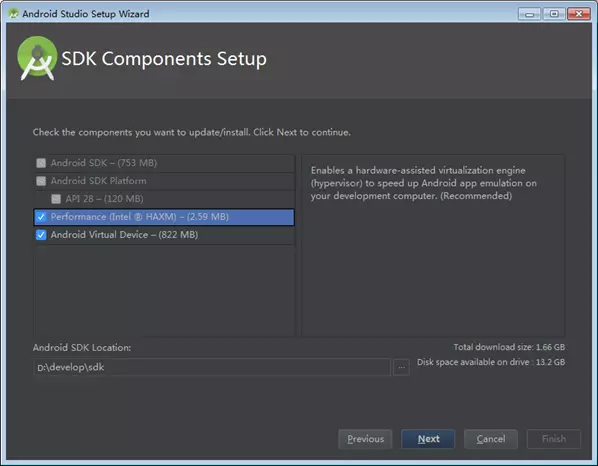598x466 pixels.
Task: Select Performance (Intel ® HAXM) row text
Action: click(140, 217)
